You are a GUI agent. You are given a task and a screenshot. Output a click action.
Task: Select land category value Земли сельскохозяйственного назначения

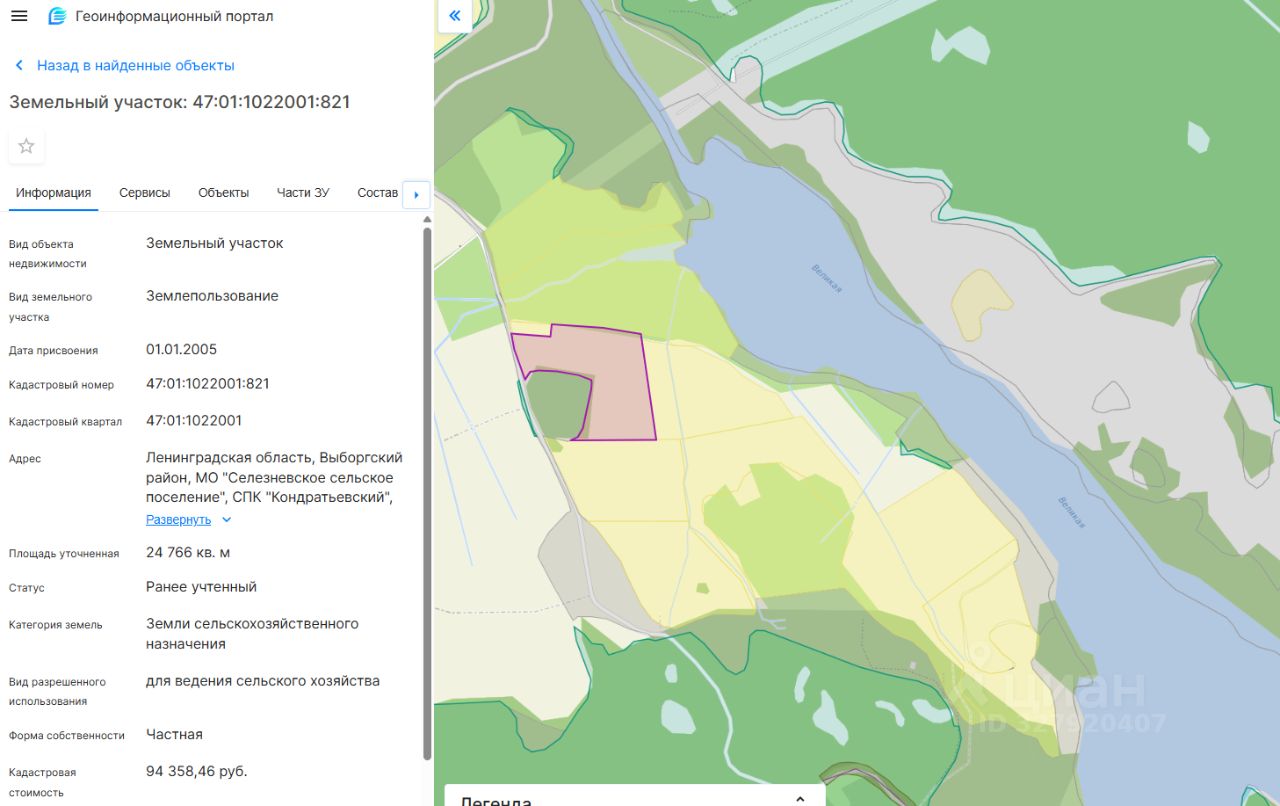(252, 634)
